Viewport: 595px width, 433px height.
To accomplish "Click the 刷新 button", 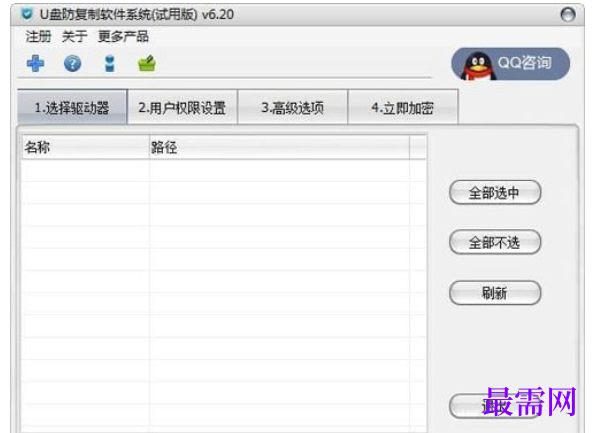I will click(x=495, y=293).
